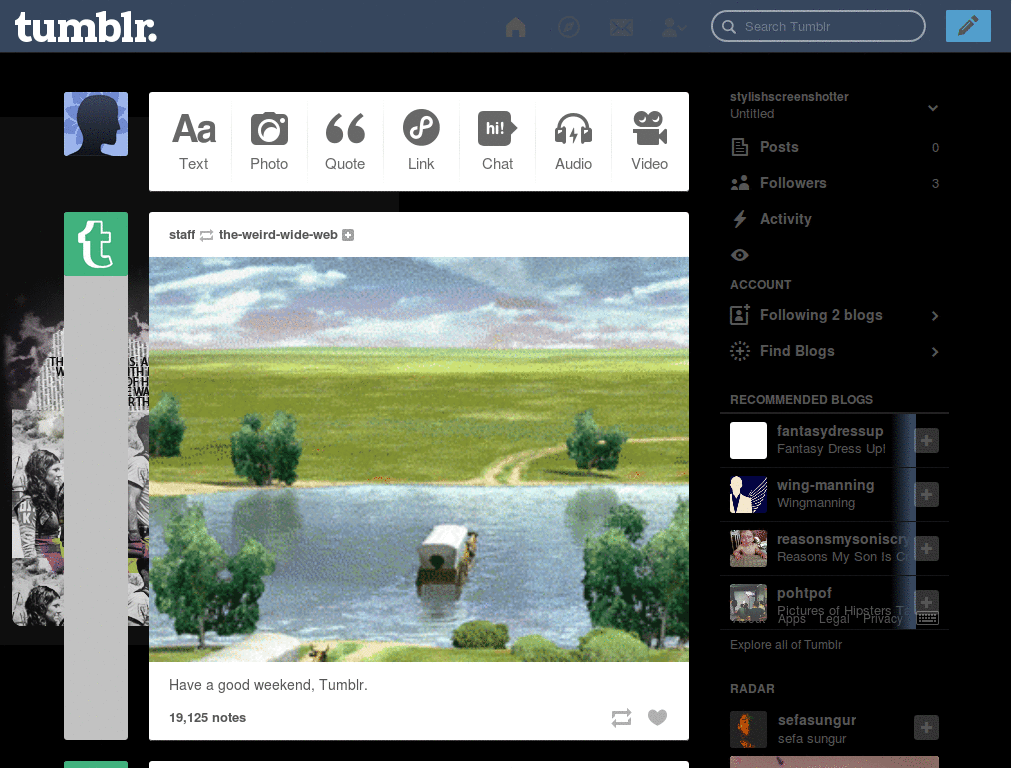This screenshot has width=1024, height=768.
Task: Create a new Quote post
Action: tap(345, 141)
